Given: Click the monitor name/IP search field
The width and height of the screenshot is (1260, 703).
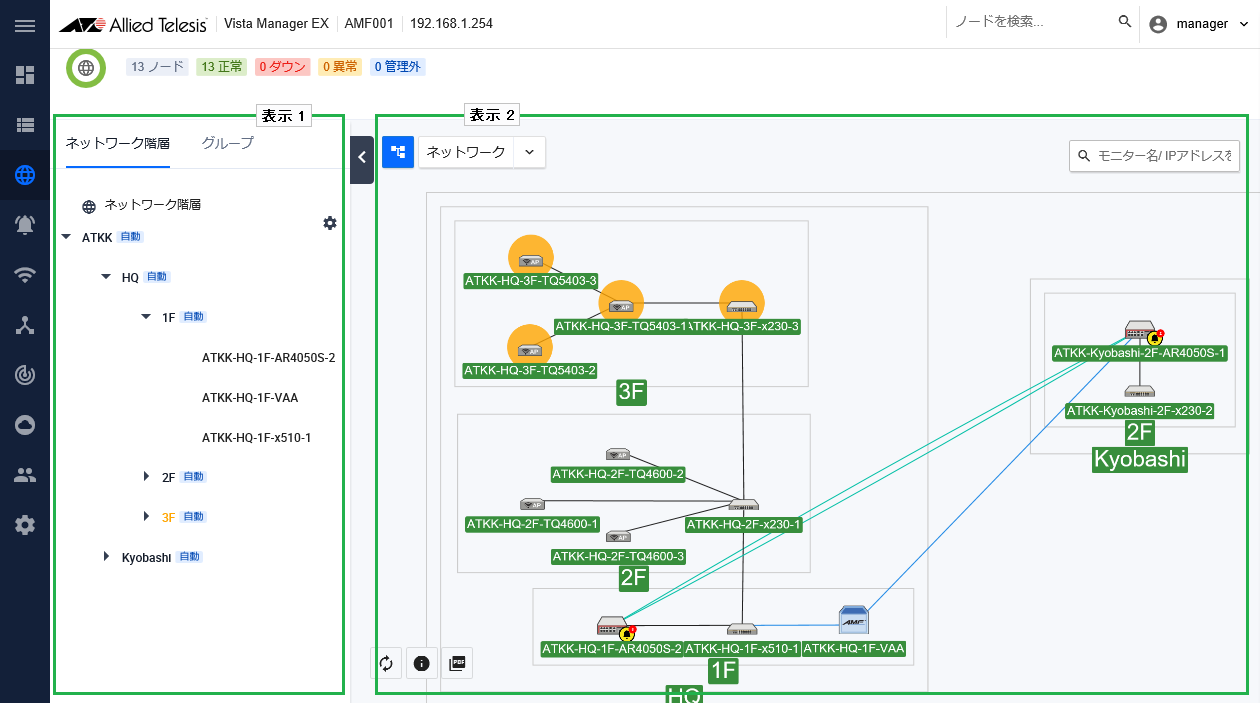Looking at the screenshot, I should pyautogui.click(x=1165, y=156).
